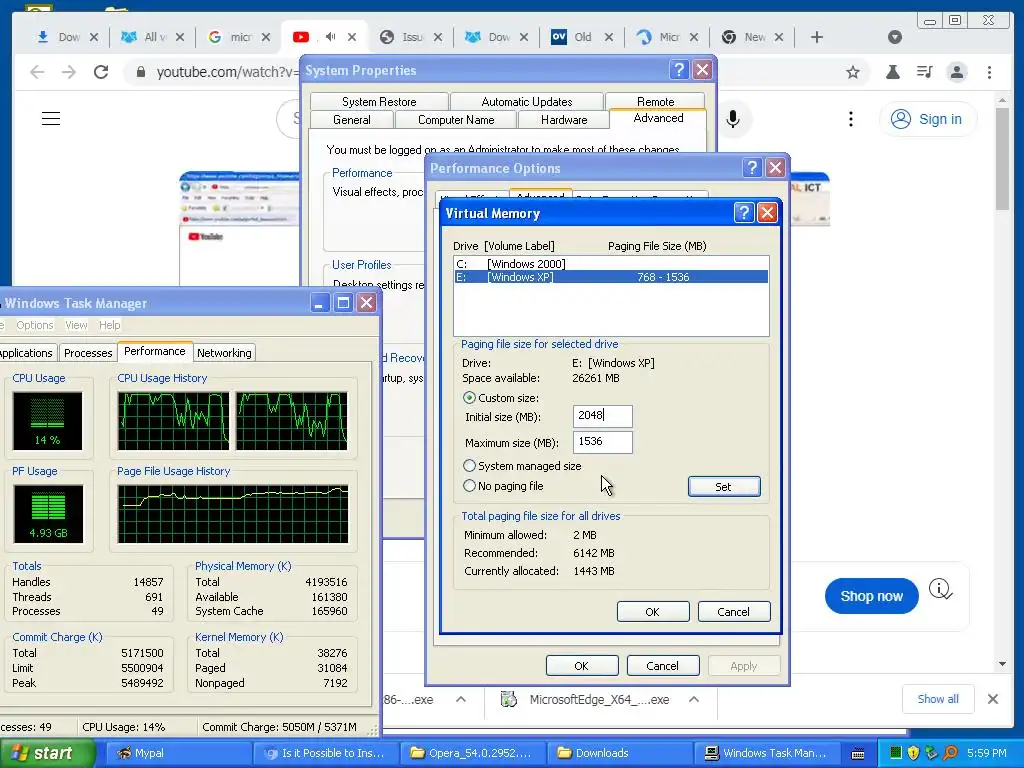The width and height of the screenshot is (1024, 768).
Task: Click Show all downloads button
Action: [x=938, y=699]
